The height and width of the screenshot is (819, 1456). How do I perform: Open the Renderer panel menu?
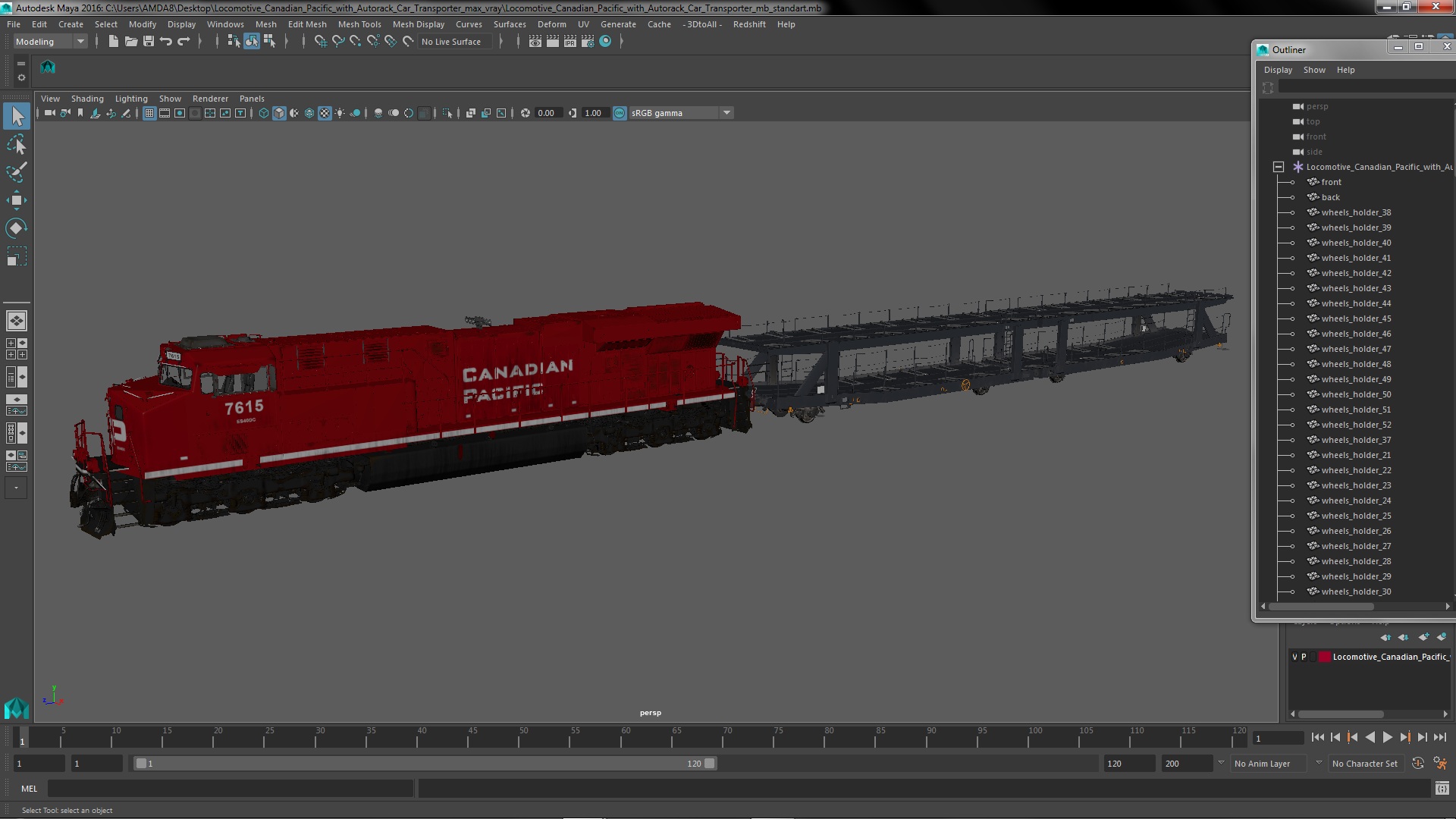pos(210,99)
